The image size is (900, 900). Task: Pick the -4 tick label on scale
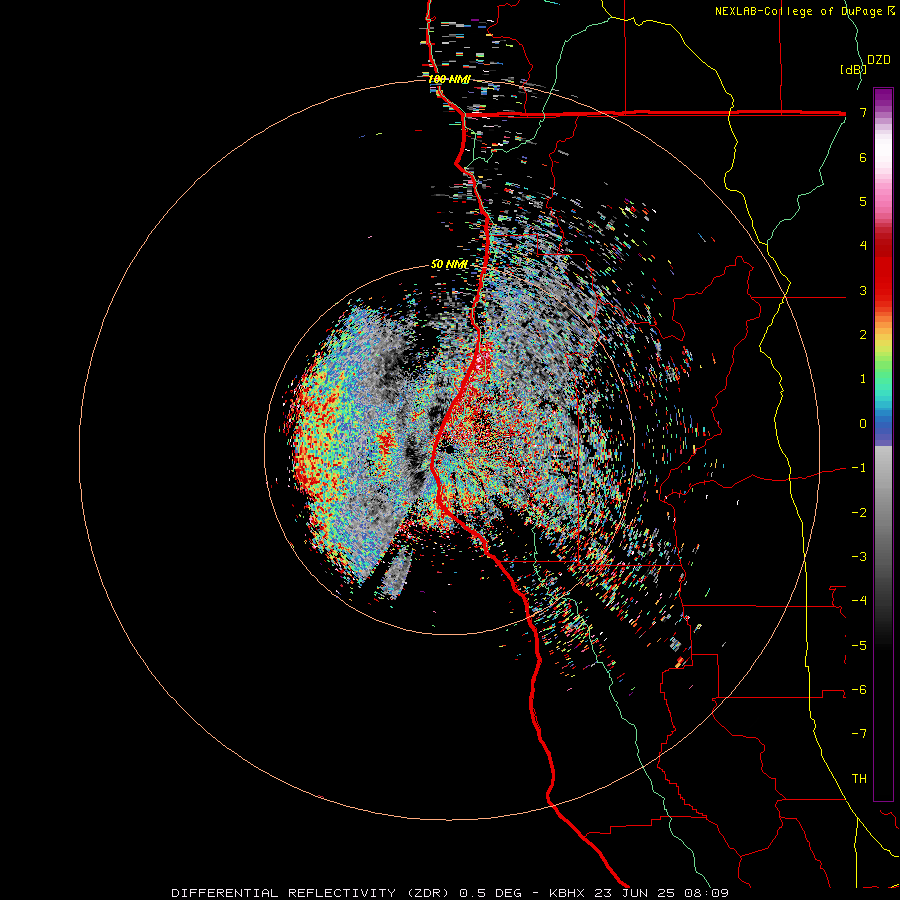pos(859,601)
